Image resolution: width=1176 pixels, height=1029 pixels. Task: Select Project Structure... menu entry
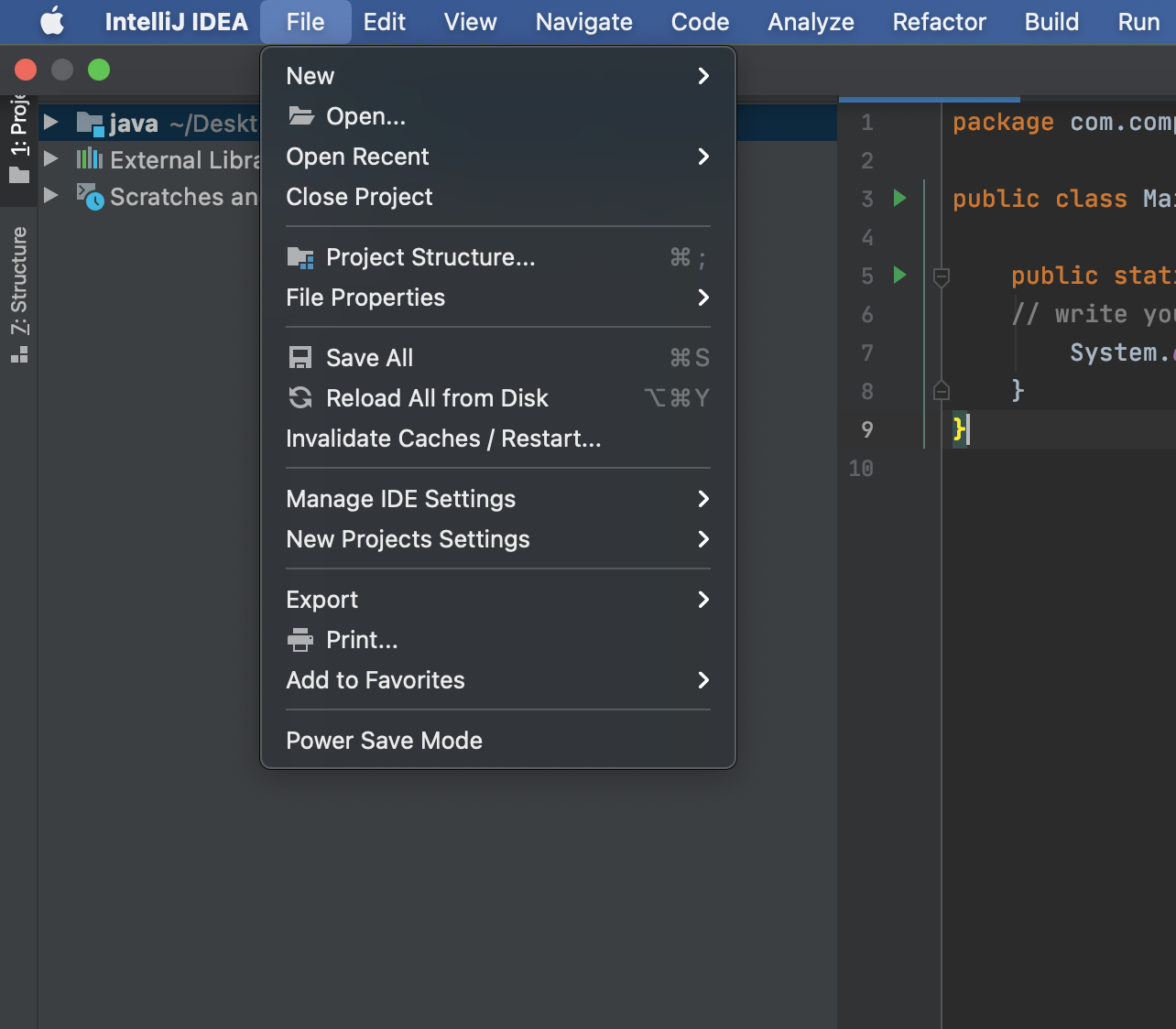pyautogui.click(x=498, y=257)
